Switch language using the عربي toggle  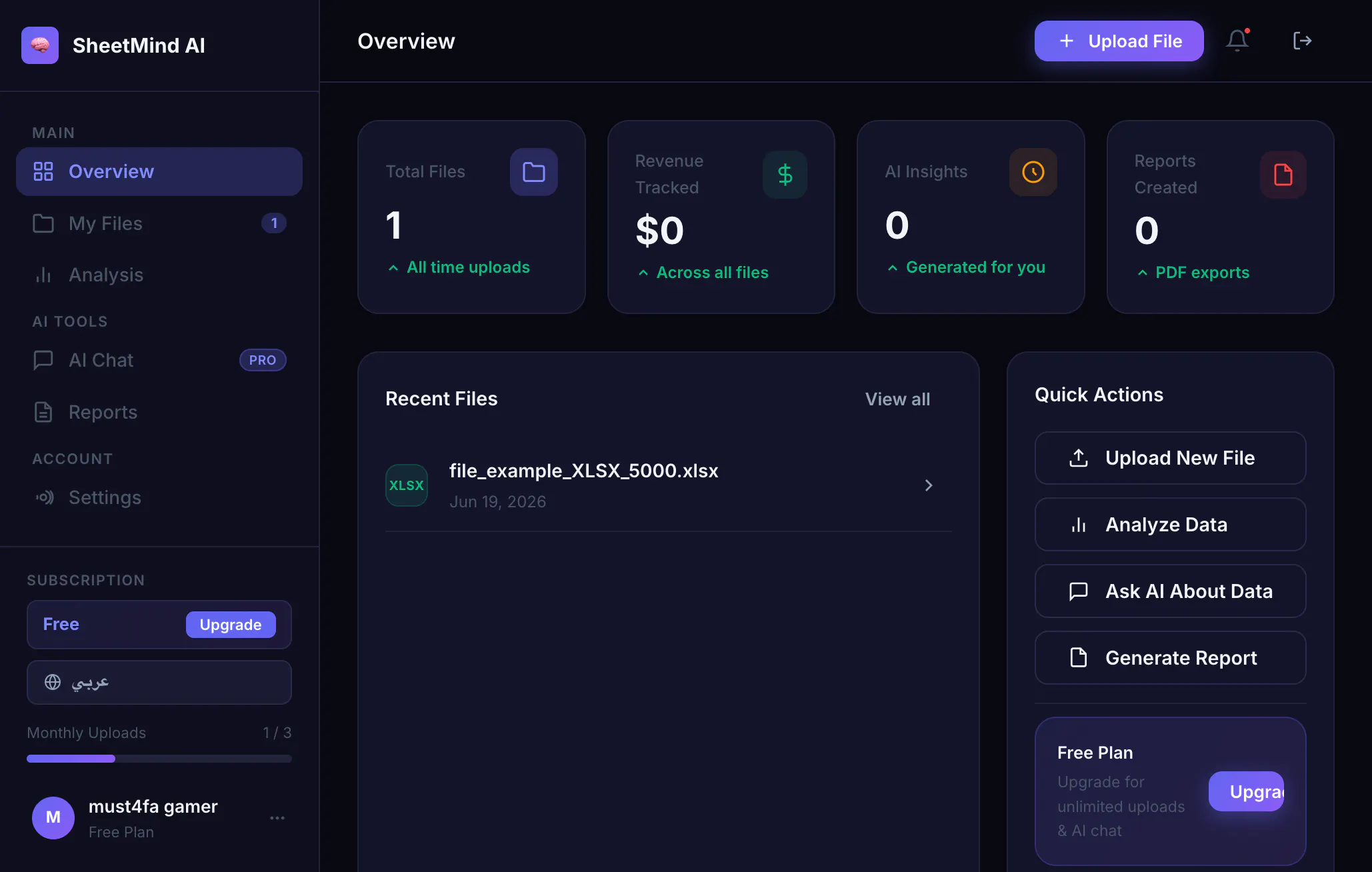(159, 682)
